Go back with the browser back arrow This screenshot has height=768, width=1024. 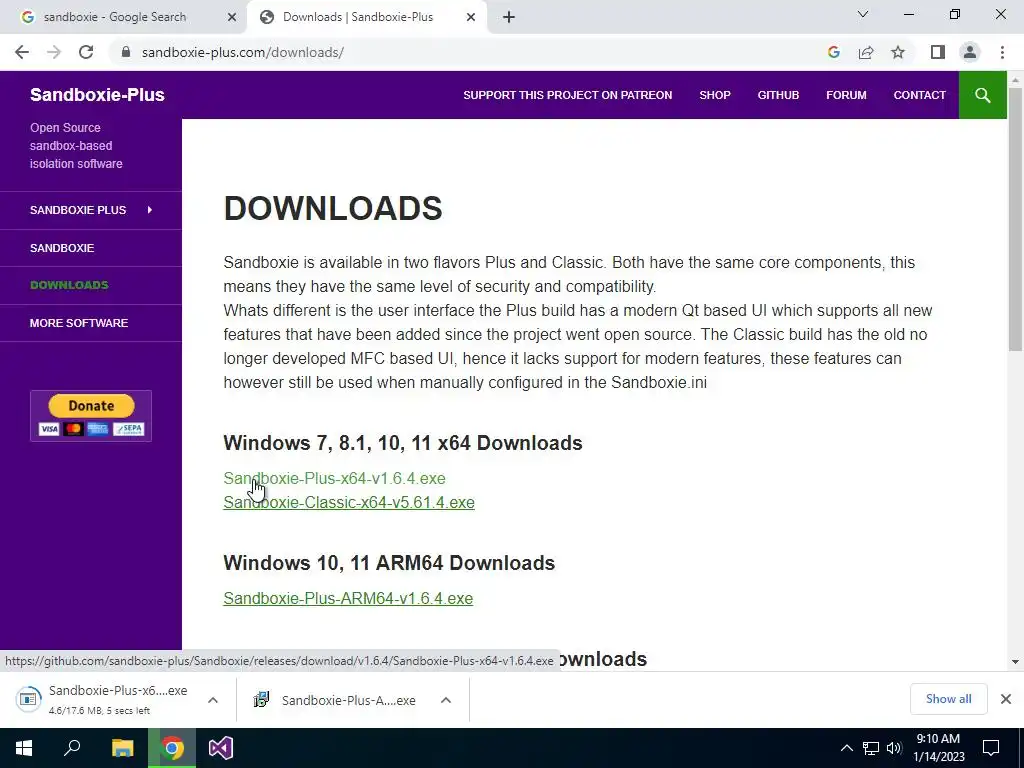click(22, 52)
